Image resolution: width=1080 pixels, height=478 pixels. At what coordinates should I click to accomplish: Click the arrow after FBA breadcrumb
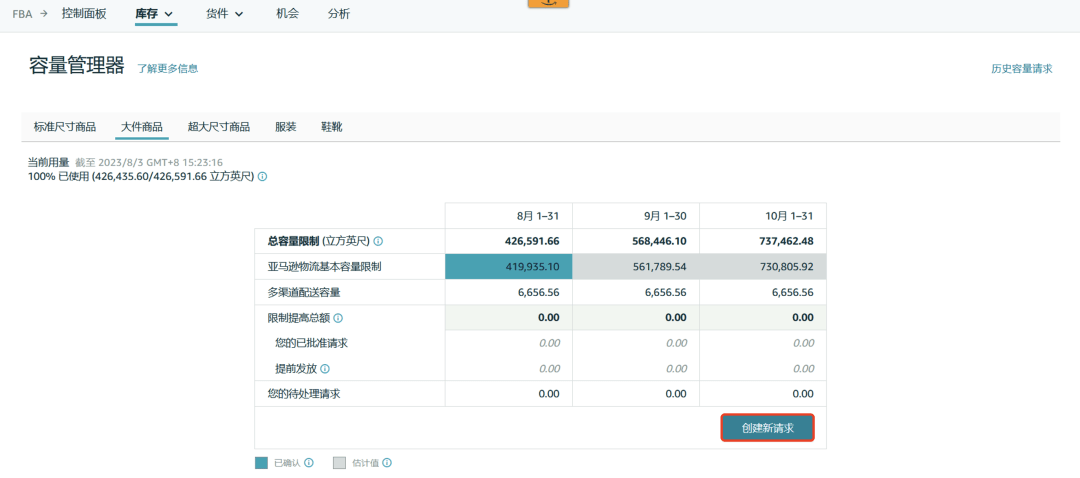[x=44, y=13]
